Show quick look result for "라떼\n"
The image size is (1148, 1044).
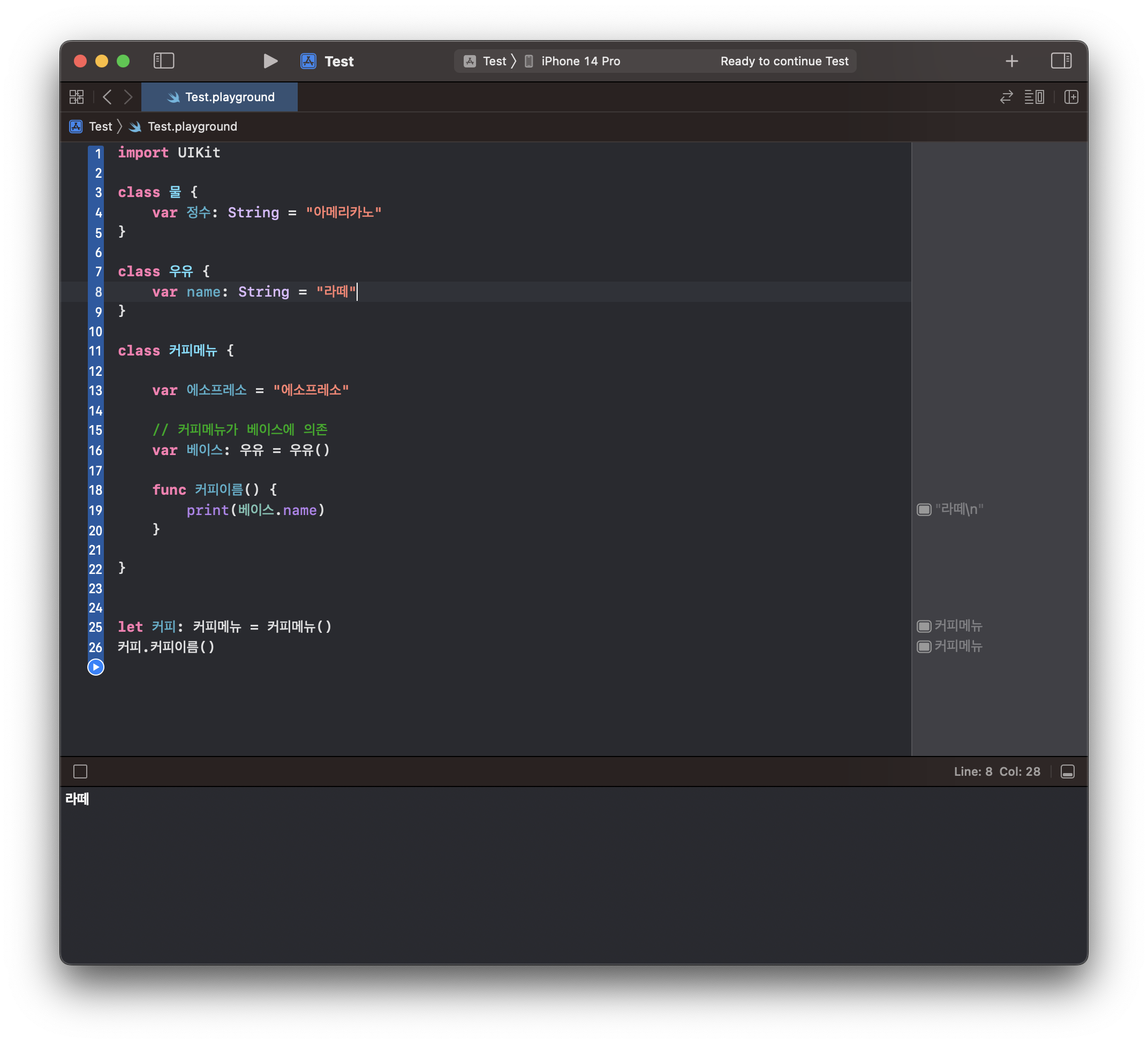coord(924,510)
